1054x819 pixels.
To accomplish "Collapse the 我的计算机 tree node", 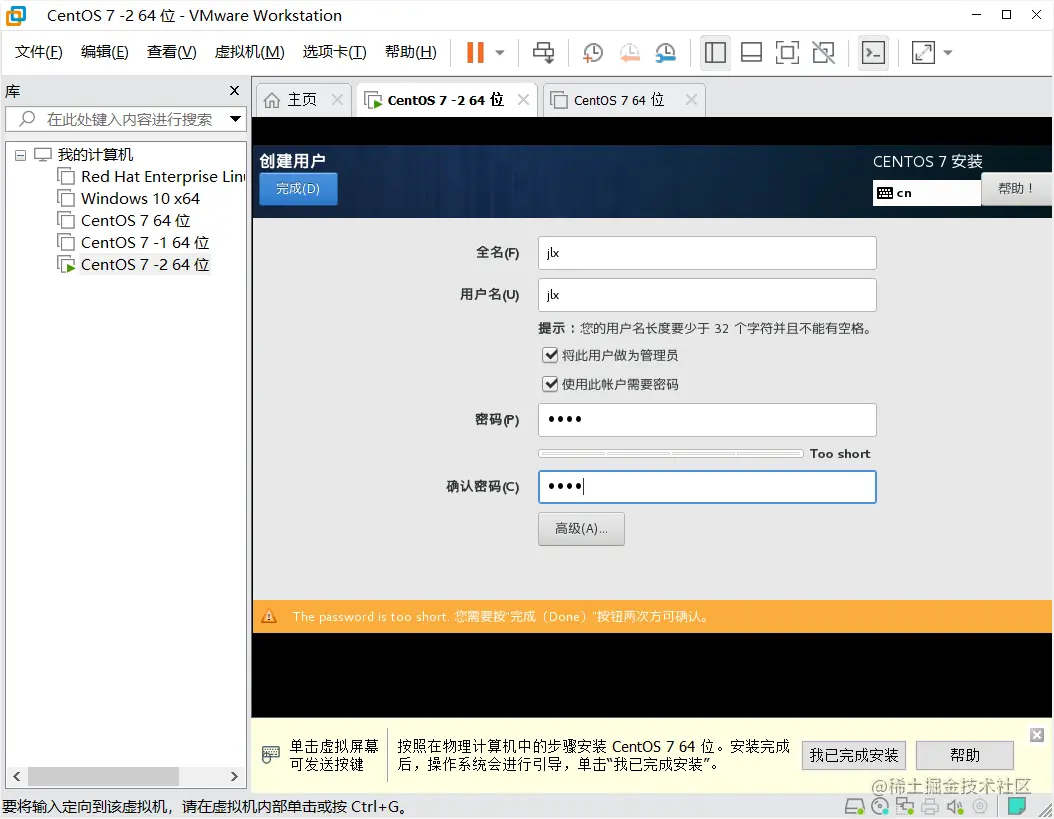I will (x=20, y=155).
